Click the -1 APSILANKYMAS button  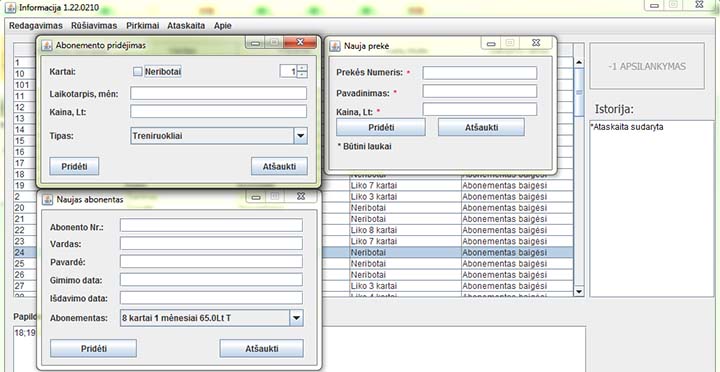(647, 66)
